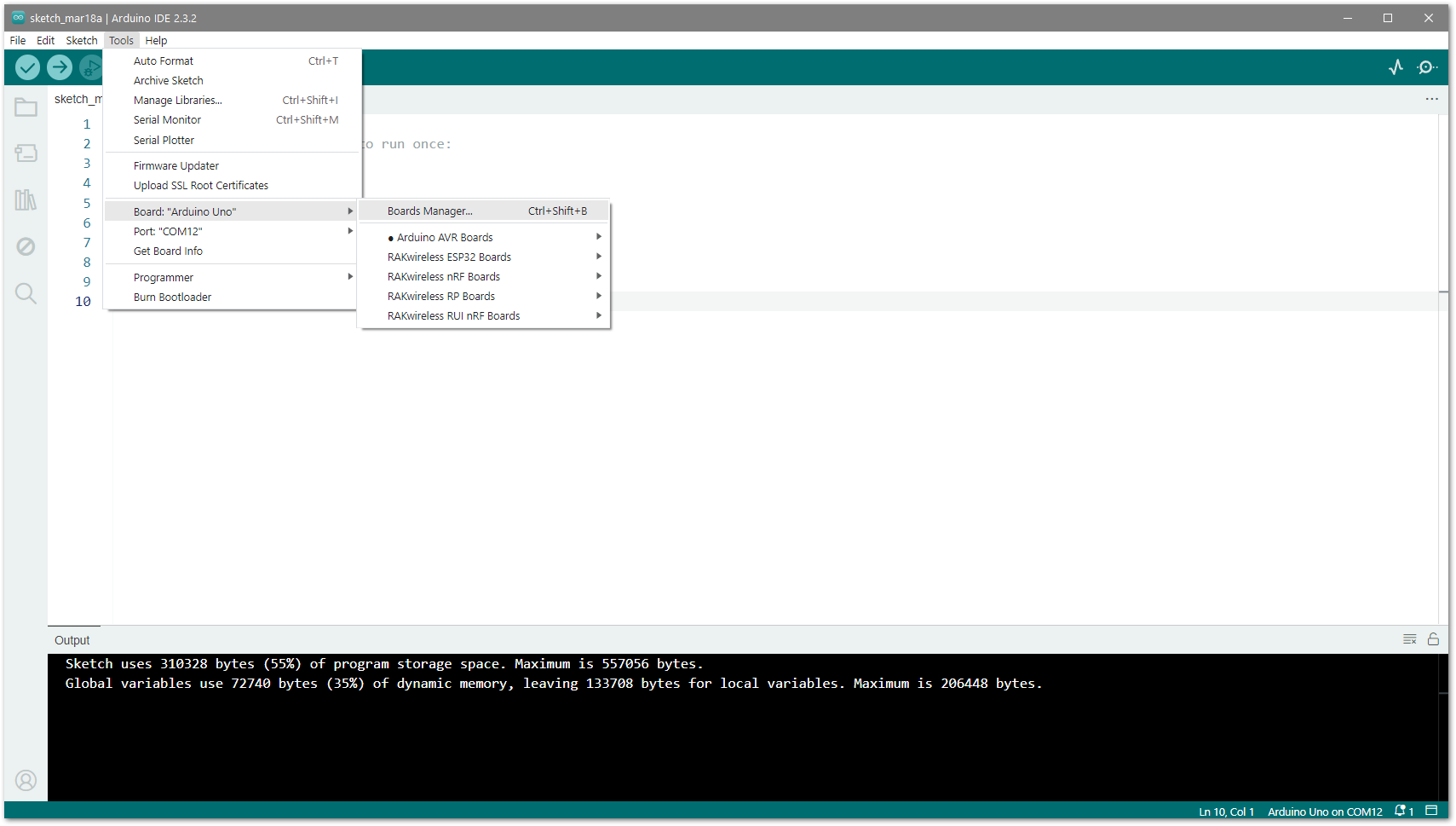The width and height of the screenshot is (1456, 826).
Task: Click the Upload arrow button
Action: click(60, 67)
